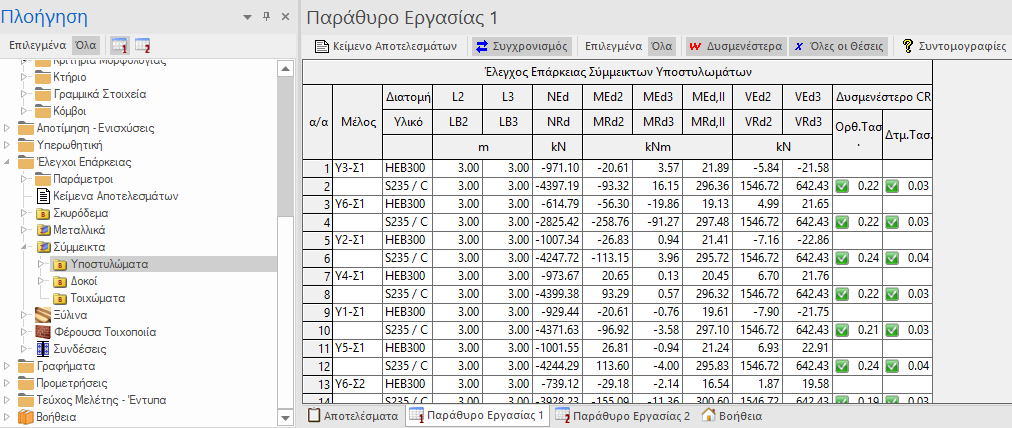This screenshot has width=1012, height=428.
Task: Pin the Πλοήγηση panel
Action: (266, 17)
